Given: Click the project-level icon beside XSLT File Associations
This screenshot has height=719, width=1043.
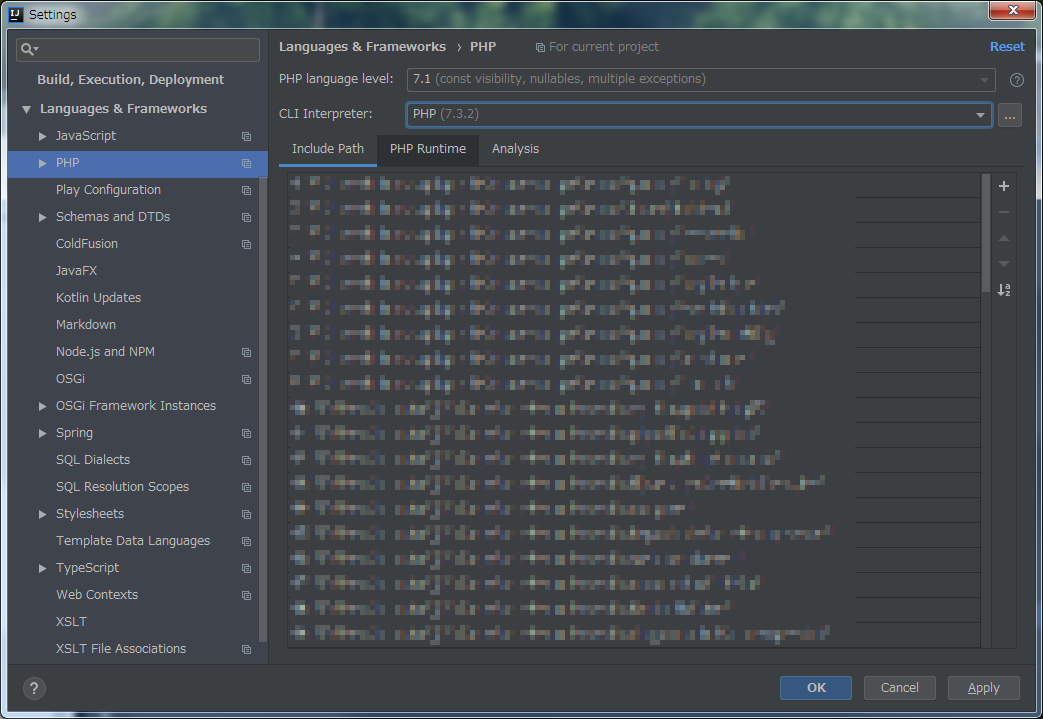Looking at the screenshot, I should click(x=246, y=649).
